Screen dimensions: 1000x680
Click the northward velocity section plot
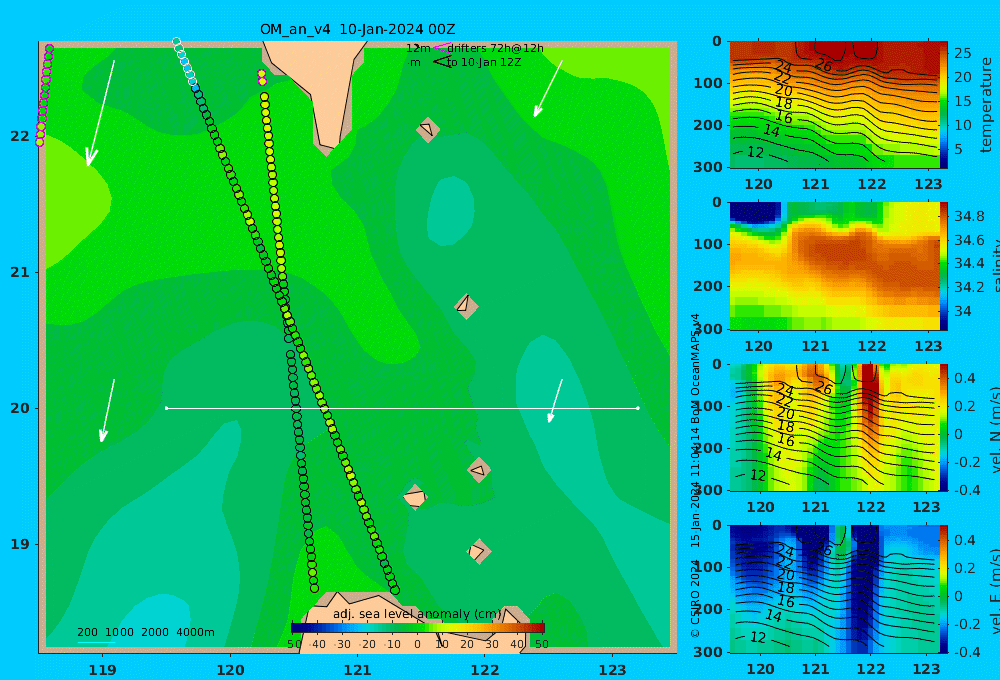[834, 427]
